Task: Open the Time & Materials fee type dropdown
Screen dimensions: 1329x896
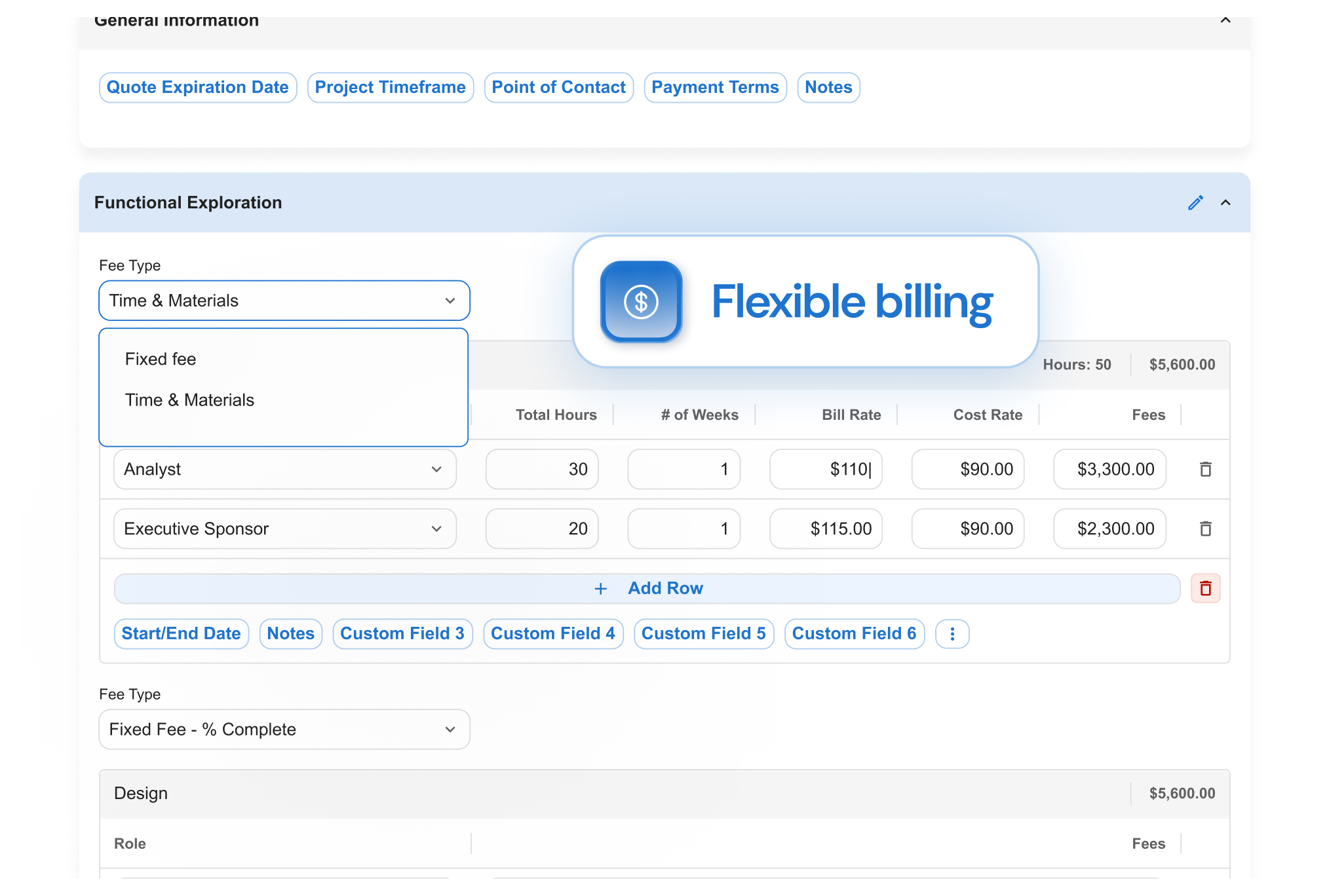Action: (284, 301)
